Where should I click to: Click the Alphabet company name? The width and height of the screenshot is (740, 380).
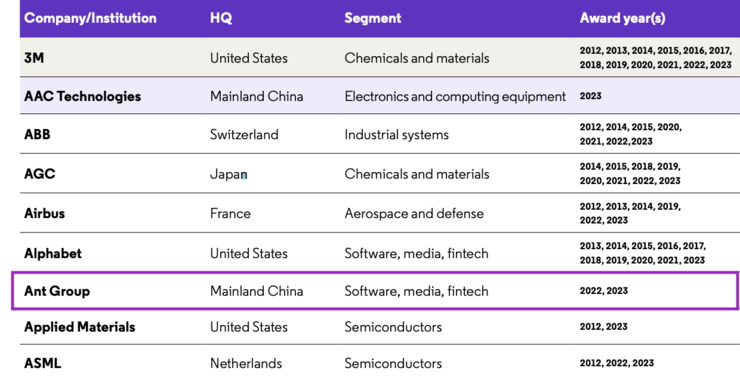53,253
